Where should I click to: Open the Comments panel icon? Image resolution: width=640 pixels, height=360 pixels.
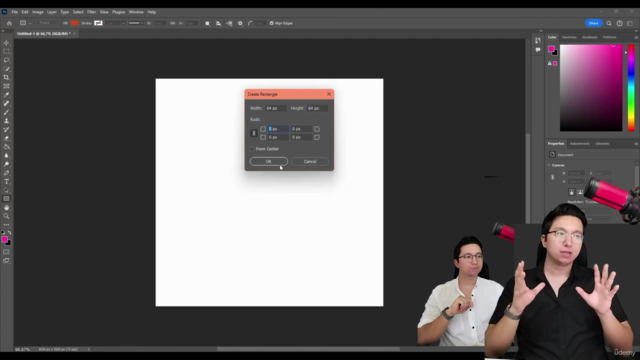tap(538, 49)
